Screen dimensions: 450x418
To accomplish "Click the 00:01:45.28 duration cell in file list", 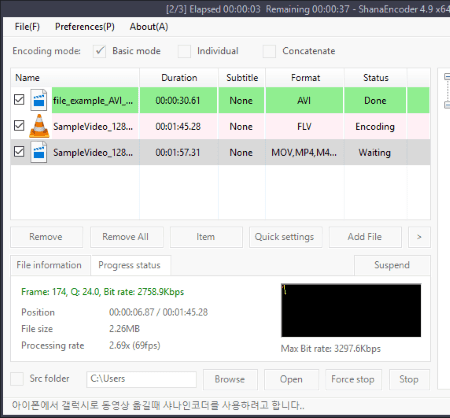I will (178, 127).
